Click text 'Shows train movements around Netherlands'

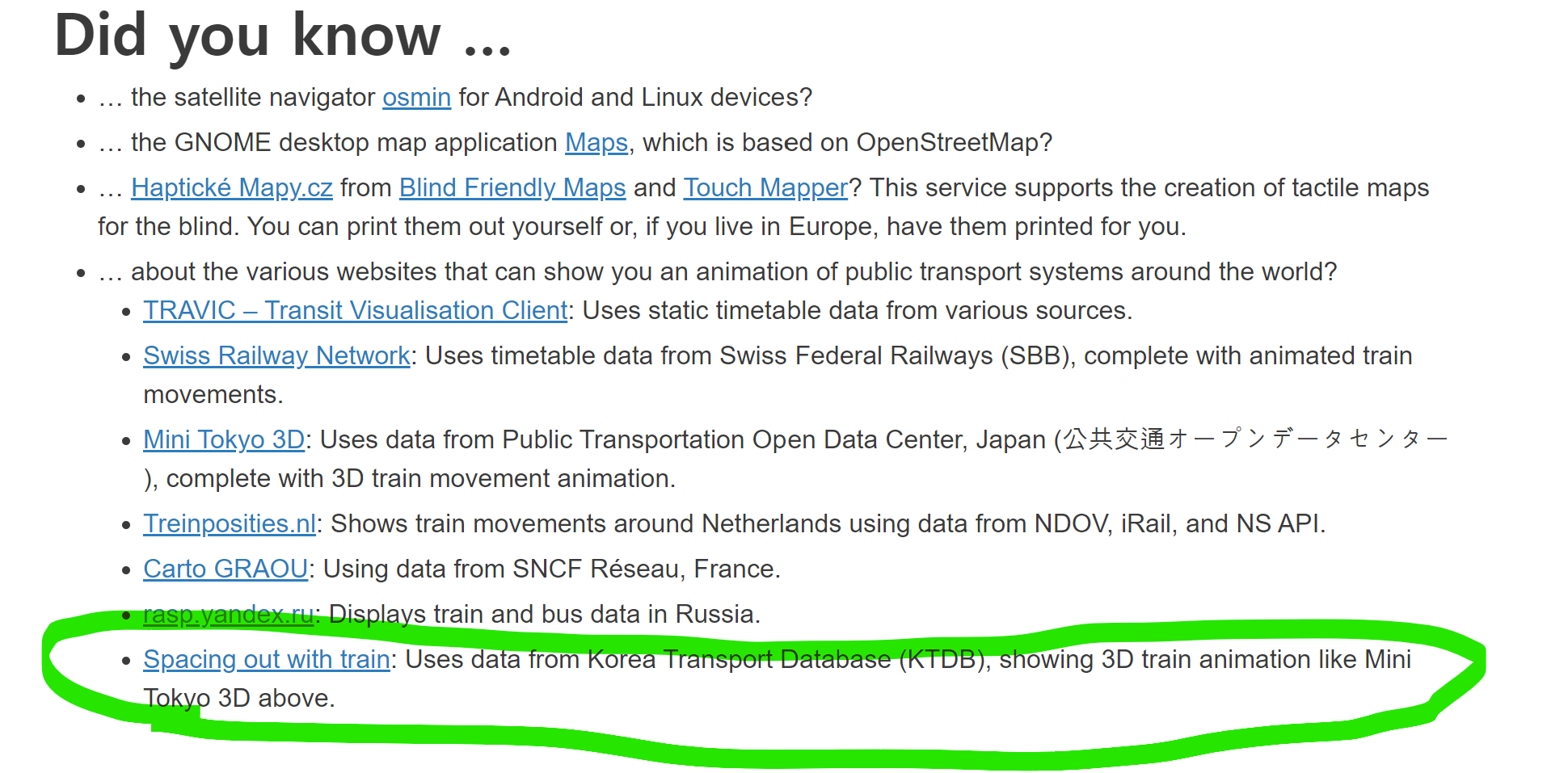[586, 524]
